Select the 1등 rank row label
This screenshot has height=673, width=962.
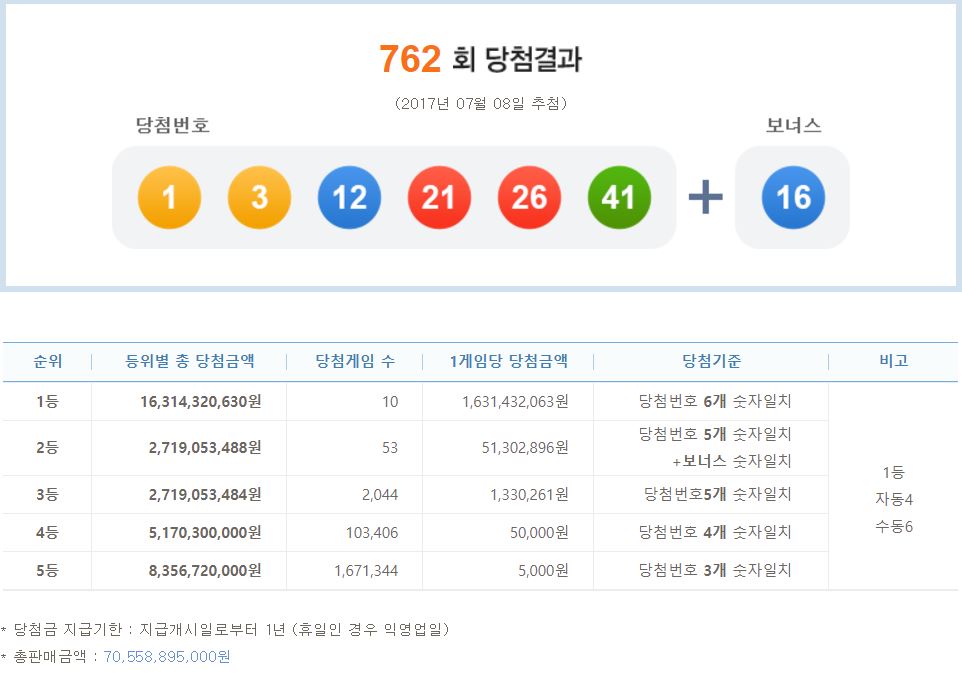tap(47, 401)
